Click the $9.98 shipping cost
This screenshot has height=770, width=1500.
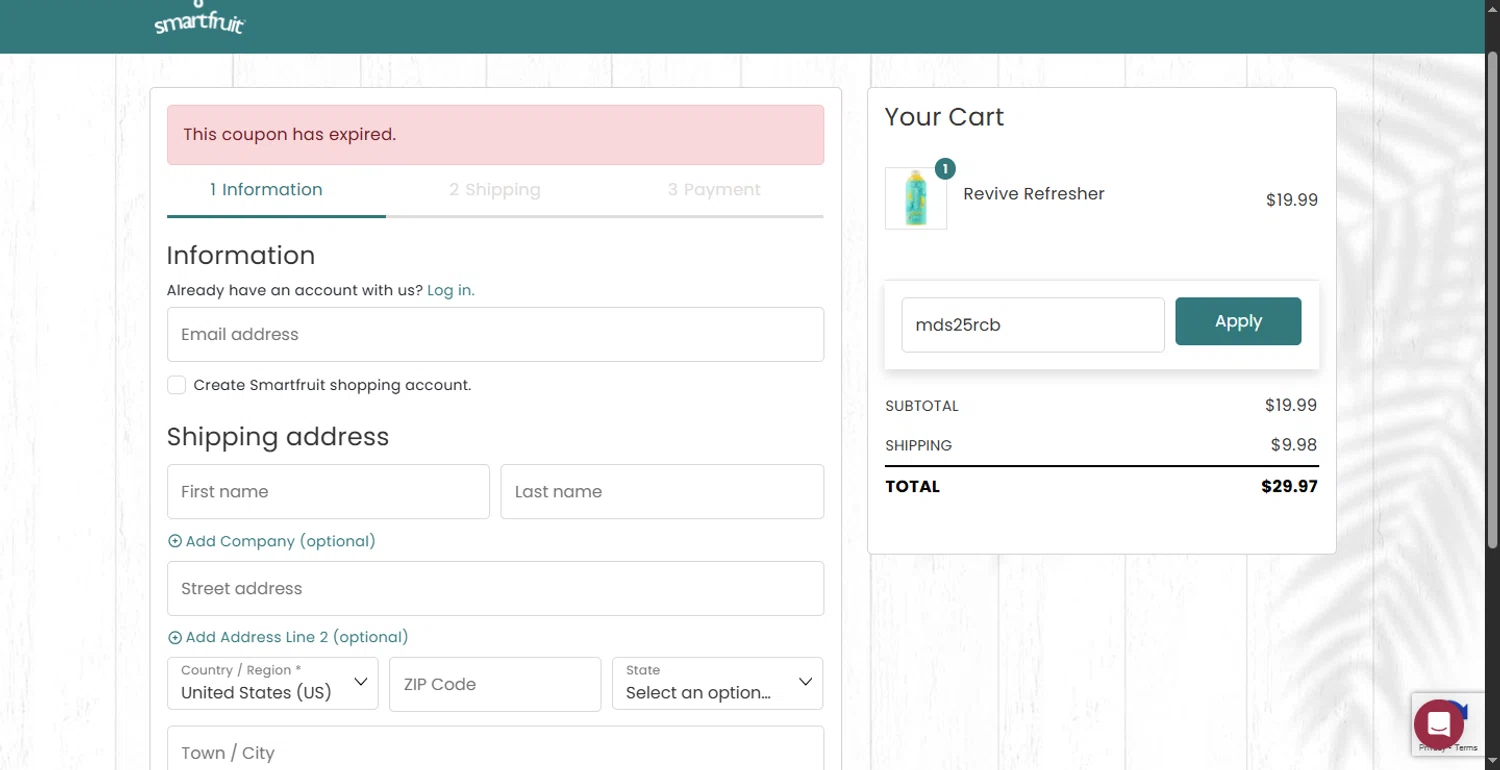tap(1293, 445)
